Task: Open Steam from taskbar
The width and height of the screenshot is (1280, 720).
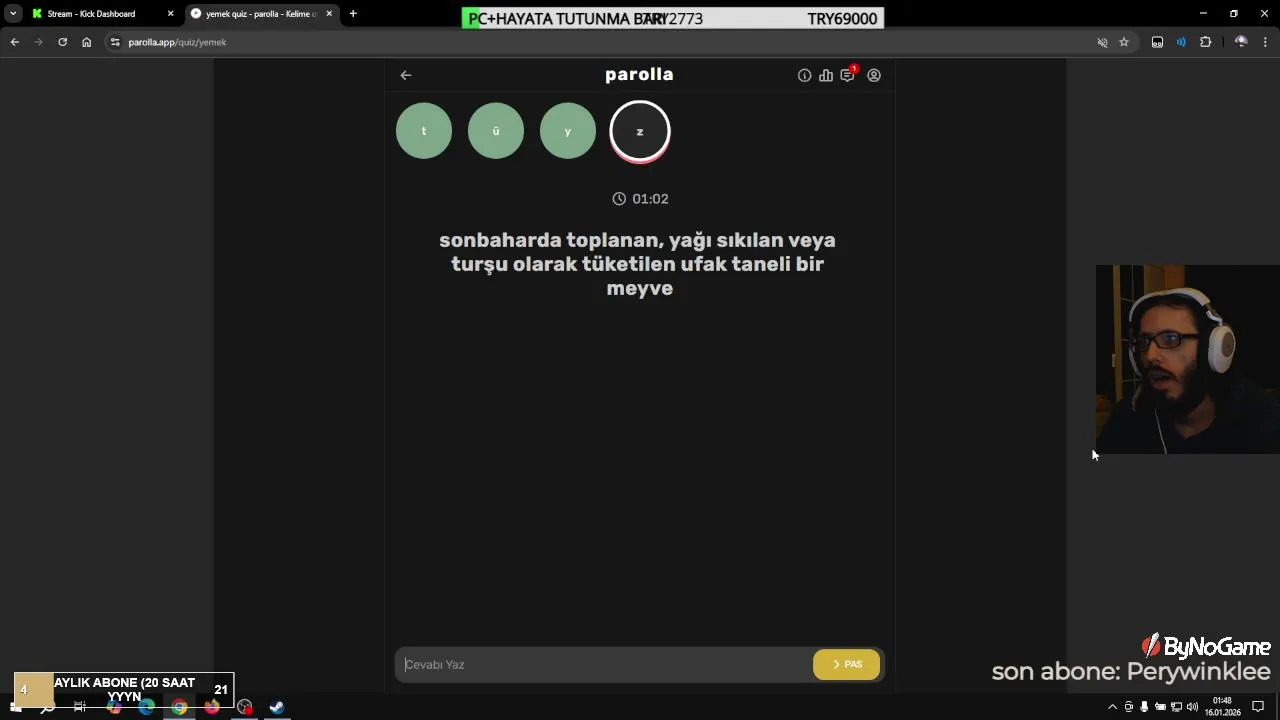Action: pyautogui.click(x=277, y=707)
